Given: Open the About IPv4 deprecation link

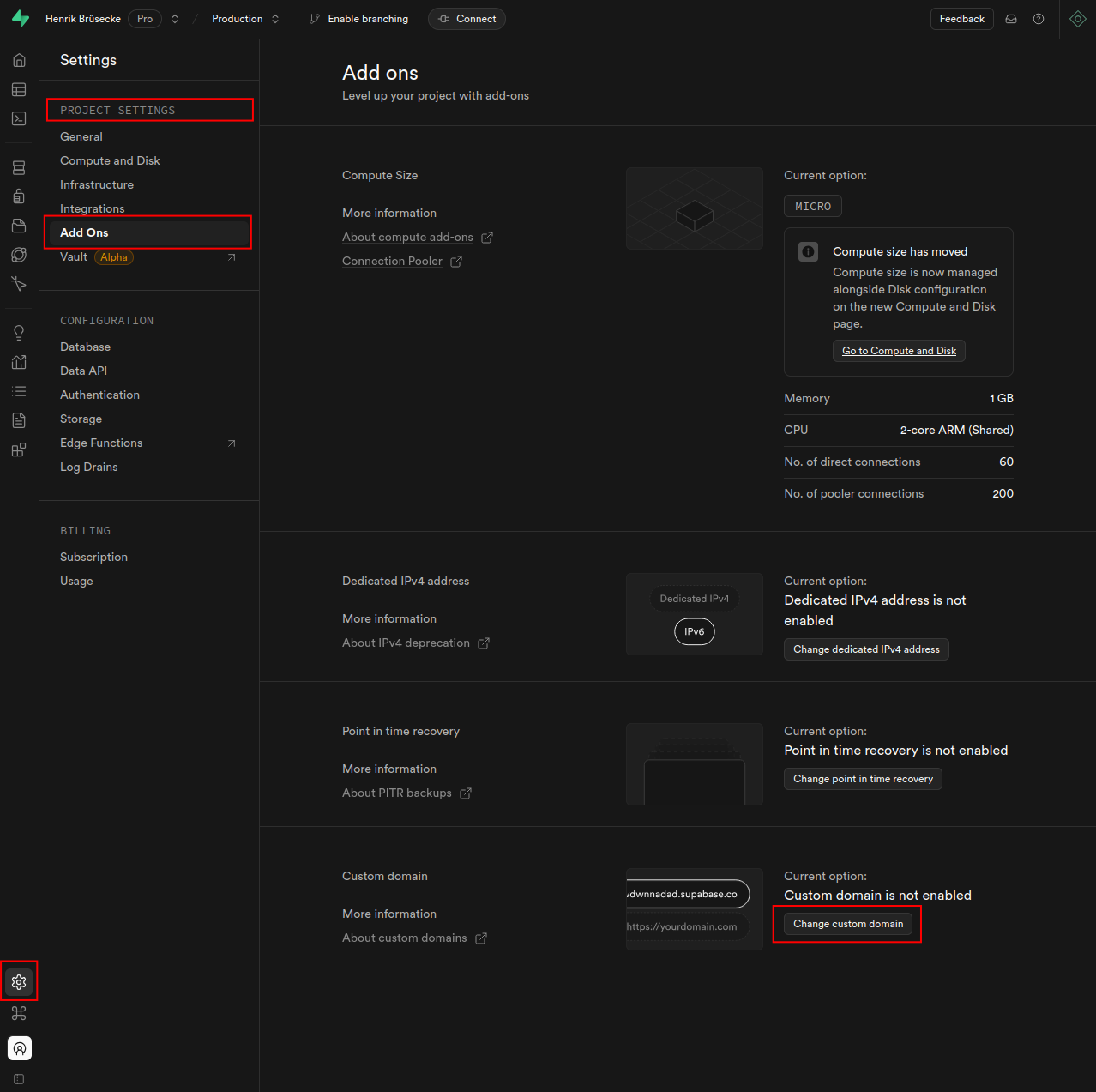Looking at the screenshot, I should tap(416, 643).
